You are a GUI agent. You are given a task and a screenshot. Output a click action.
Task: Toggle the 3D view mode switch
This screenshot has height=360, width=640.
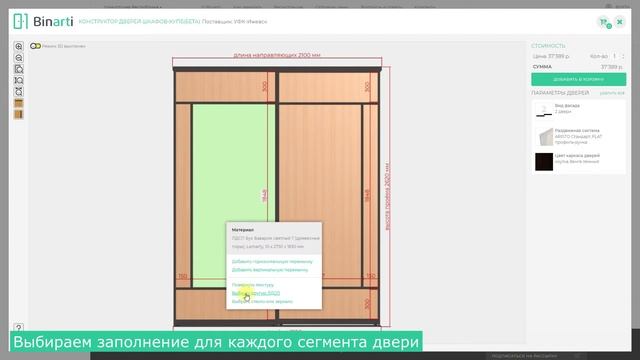[35, 46]
